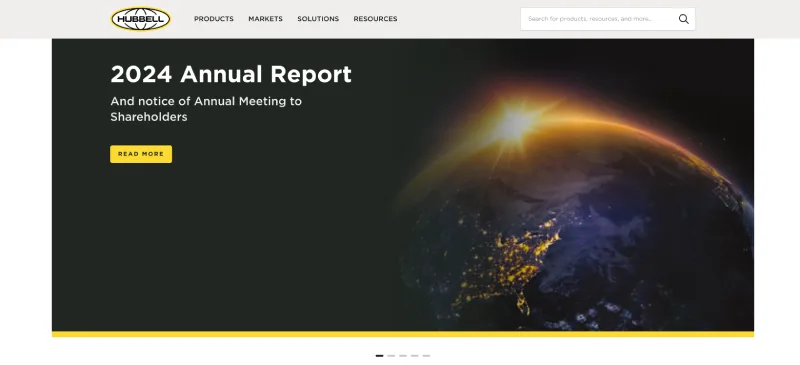Go to the fifth carousel slide indicator
This screenshot has width=800, height=365.
(x=426, y=356)
